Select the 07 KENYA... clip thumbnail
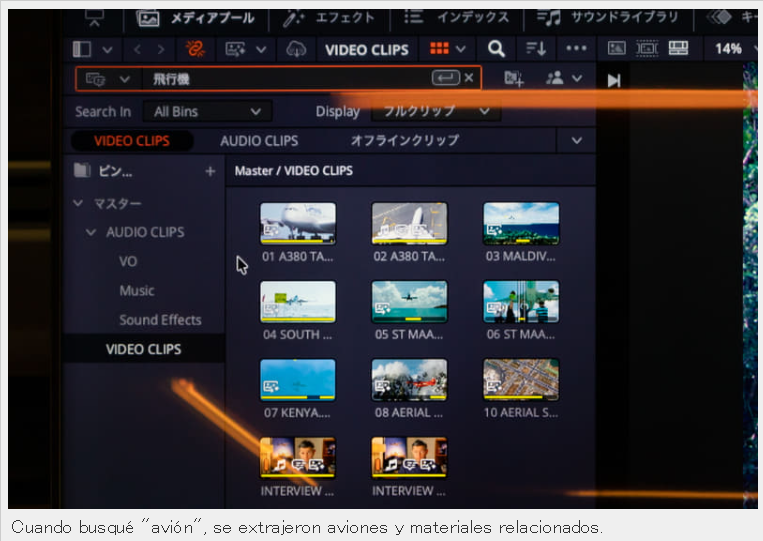This screenshot has width=763, height=541. 298,380
